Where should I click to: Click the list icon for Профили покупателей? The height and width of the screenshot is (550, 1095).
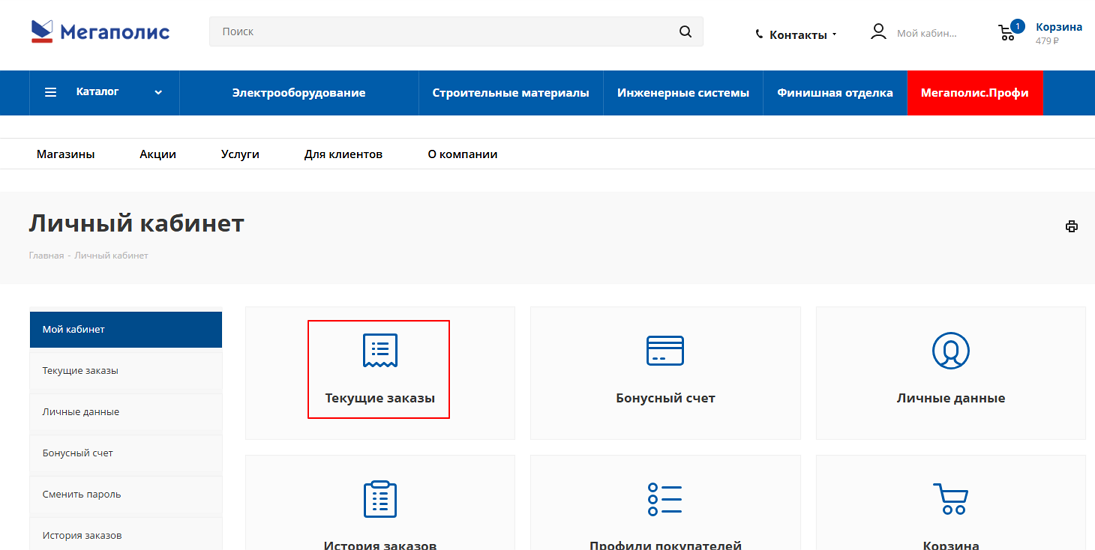(665, 499)
